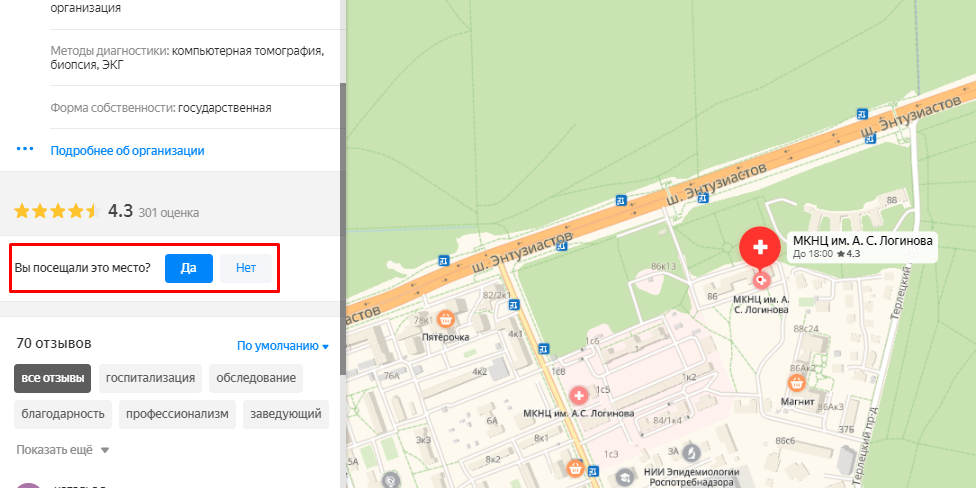Answer Нет to visited this place
976x488 pixels.
[246, 268]
